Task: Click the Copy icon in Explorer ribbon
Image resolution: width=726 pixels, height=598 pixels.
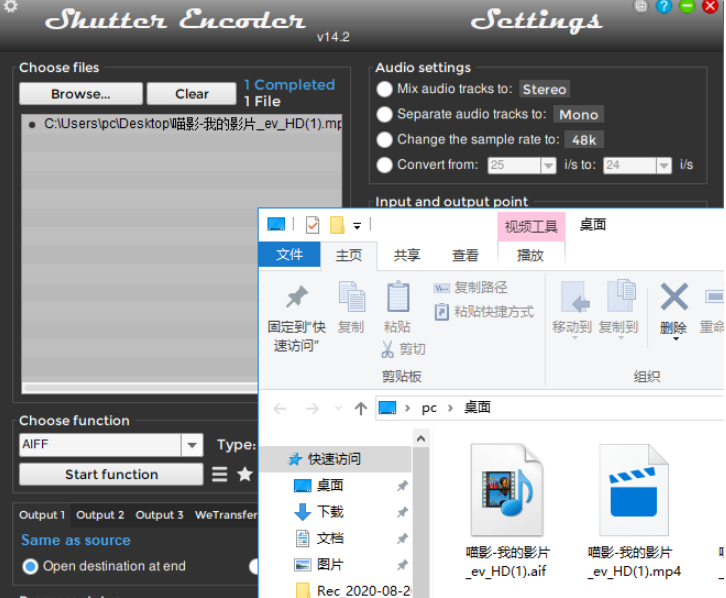Action: coord(351,297)
